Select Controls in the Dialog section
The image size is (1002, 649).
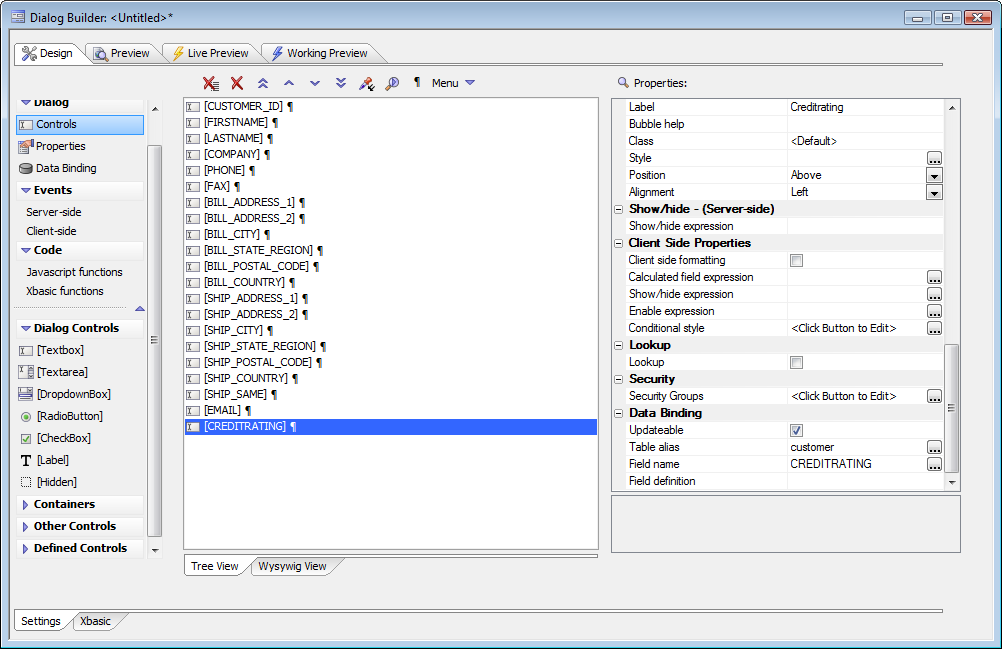click(x=80, y=125)
